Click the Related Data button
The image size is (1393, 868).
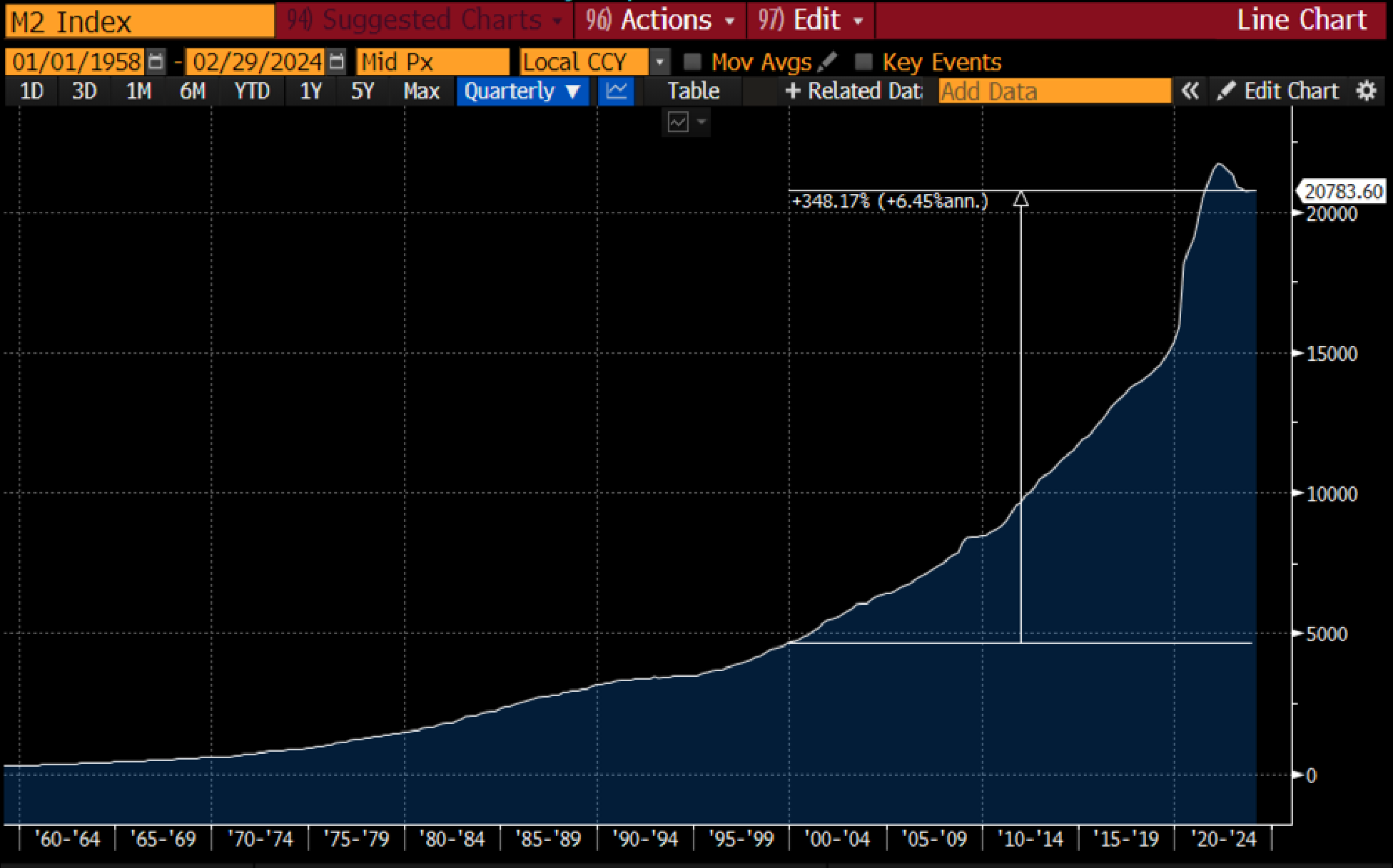click(x=853, y=91)
